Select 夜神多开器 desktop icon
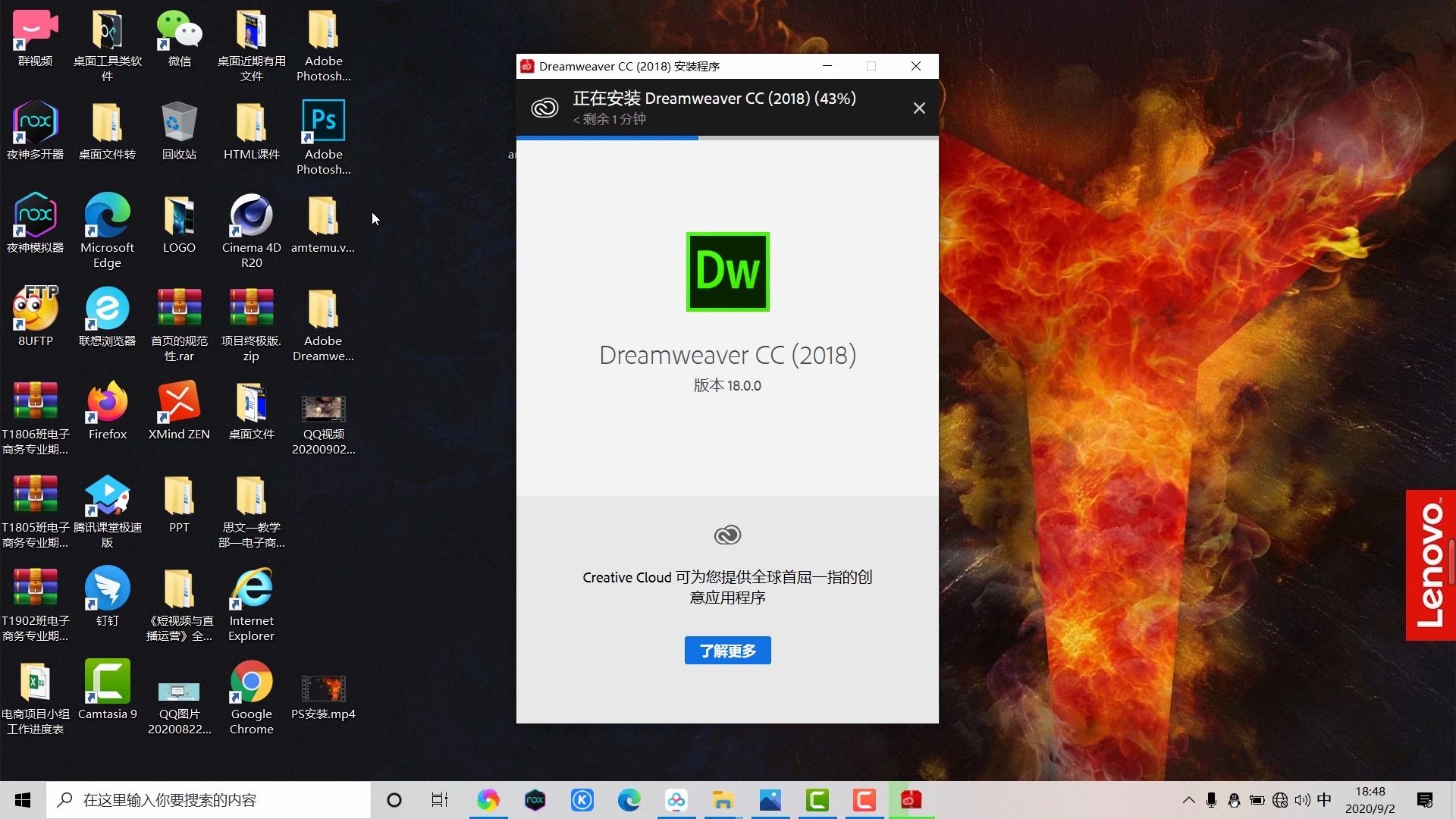 click(35, 130)
